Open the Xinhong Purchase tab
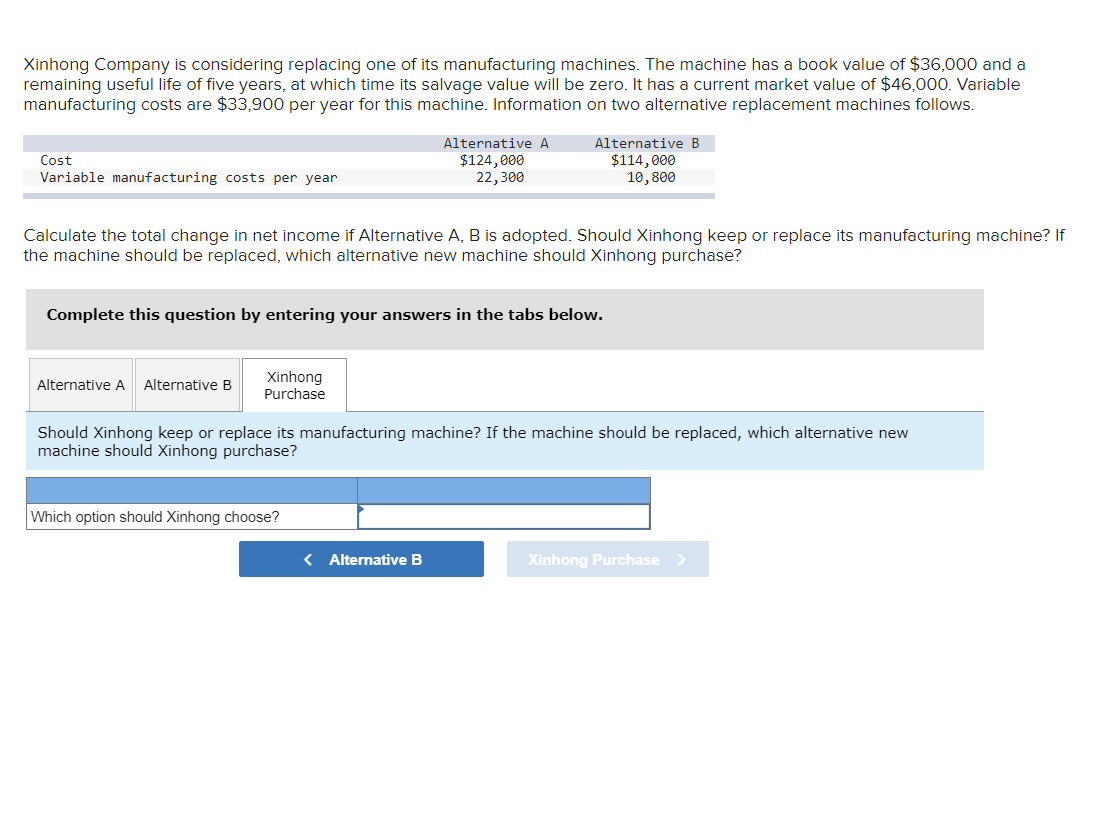The height and width of the screenshot is (827, 1119). pos(293,385)
